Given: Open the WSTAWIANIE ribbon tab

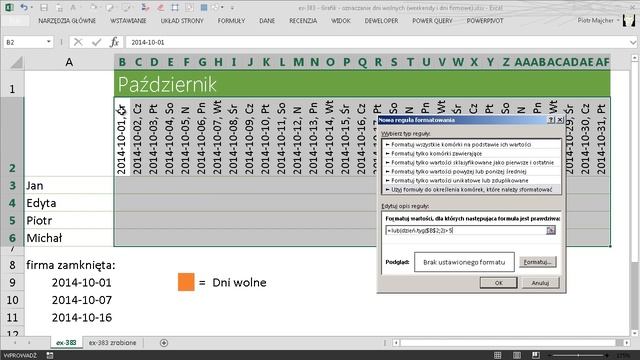Looking at the screenshot, I should [128, 20].
